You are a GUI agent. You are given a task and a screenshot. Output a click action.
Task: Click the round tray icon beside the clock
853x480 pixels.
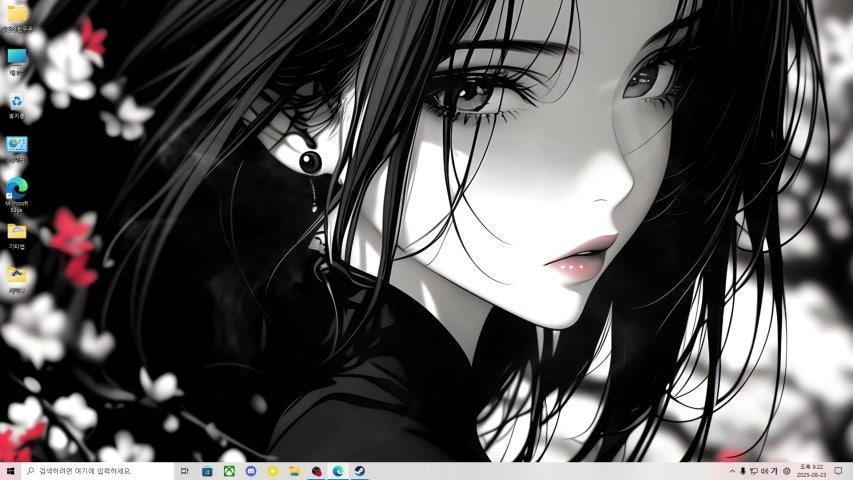(787, 471)
